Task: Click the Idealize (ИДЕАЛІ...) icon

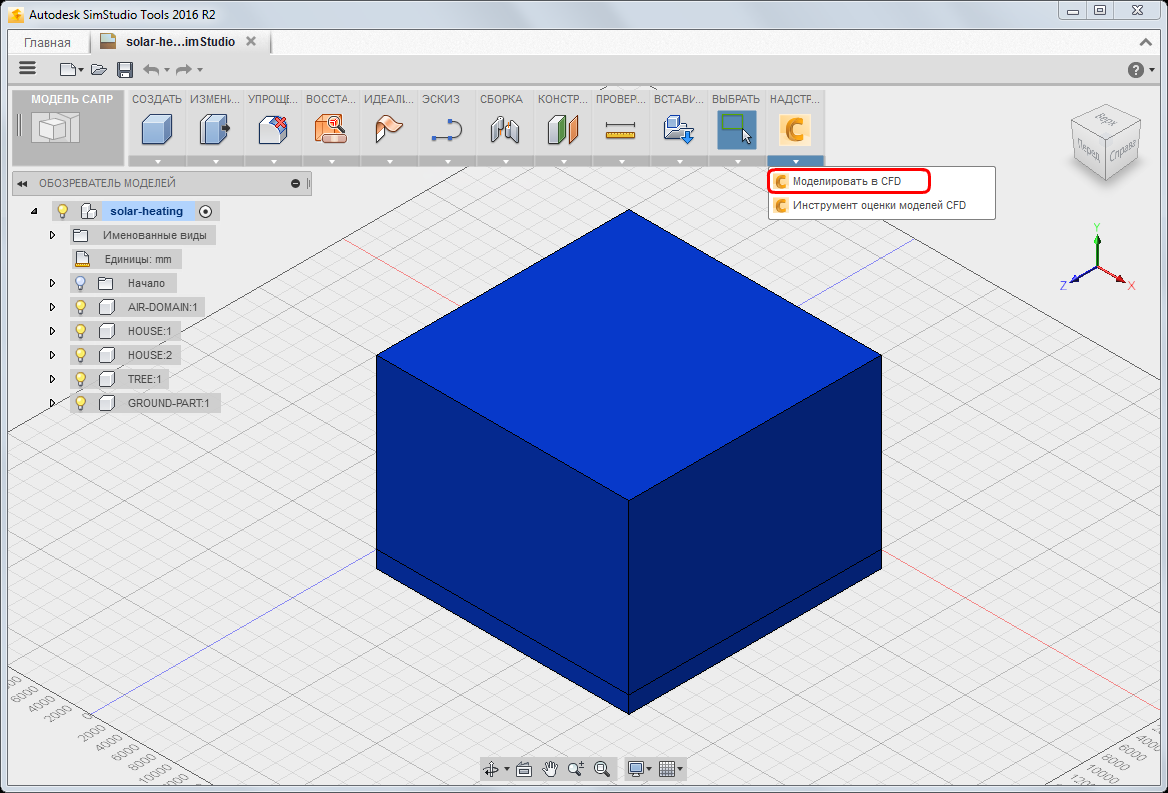Action: (389, 130)
